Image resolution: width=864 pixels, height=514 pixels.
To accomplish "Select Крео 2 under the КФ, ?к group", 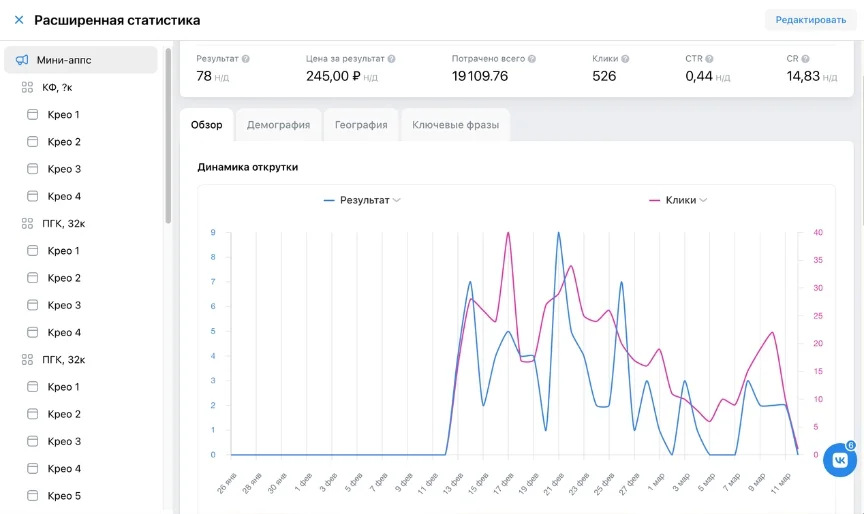I will tap(64, 142).
